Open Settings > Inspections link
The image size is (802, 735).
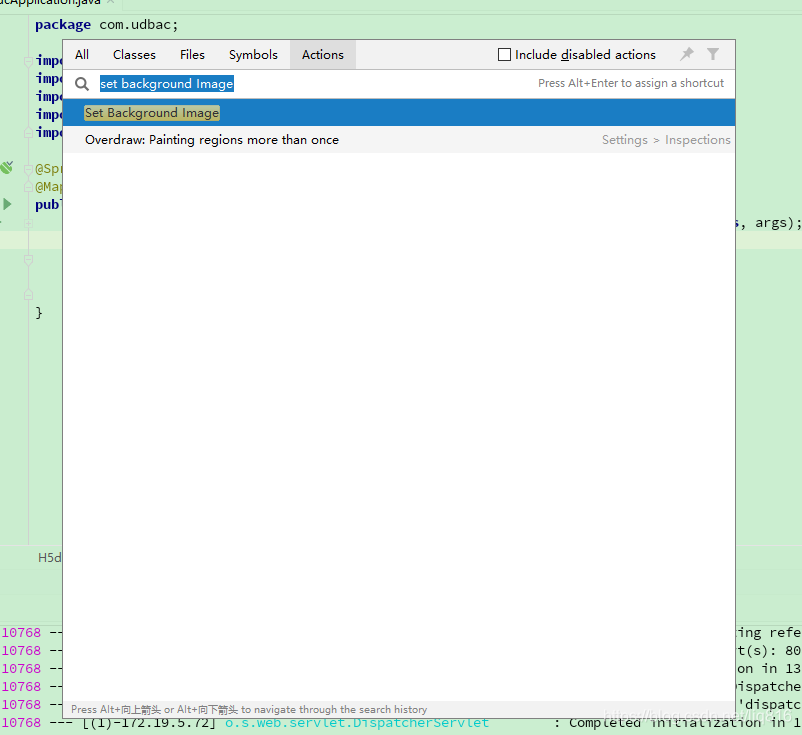click(664, 139)
